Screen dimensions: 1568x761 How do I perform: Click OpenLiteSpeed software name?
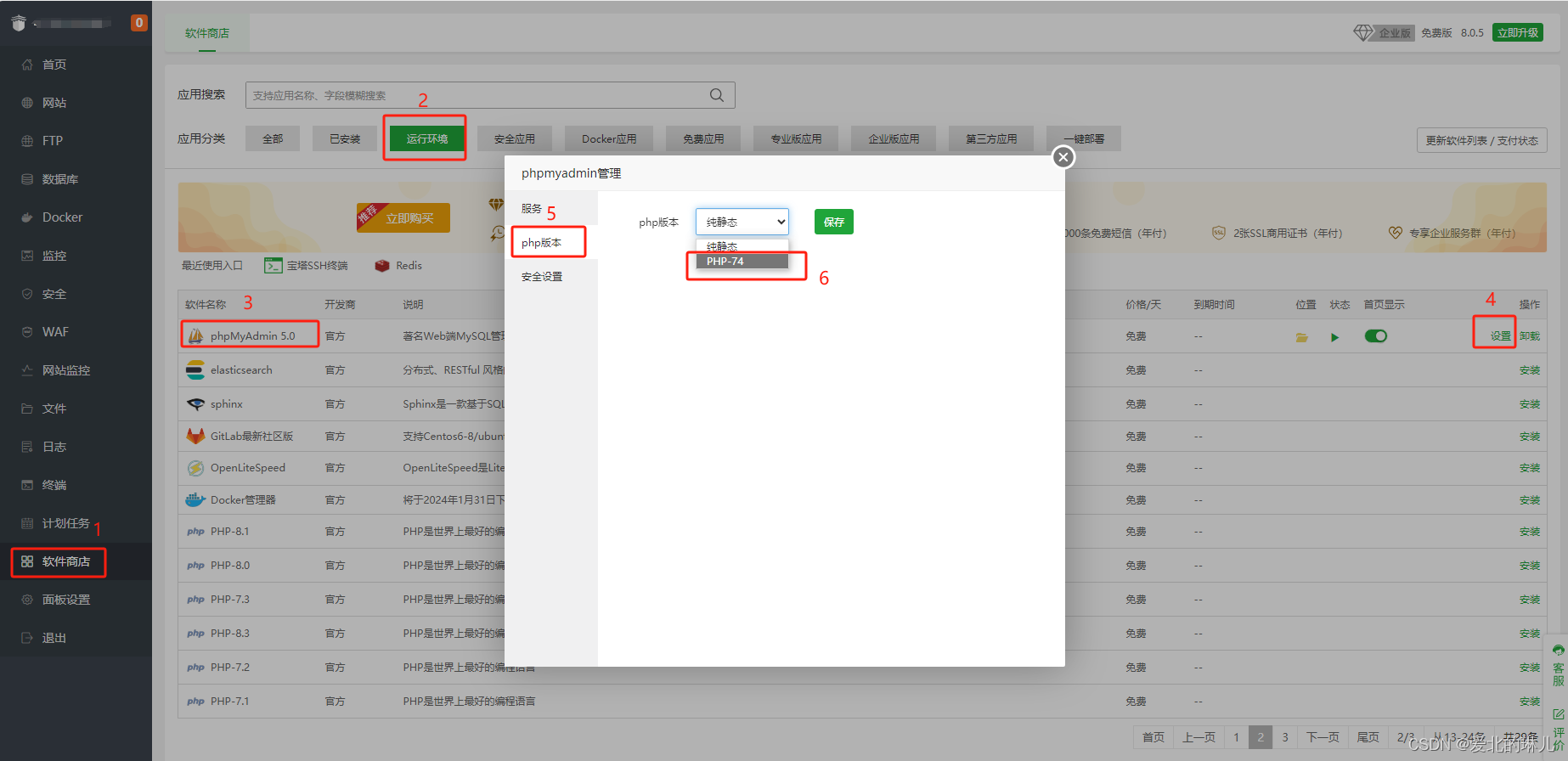[248, 468]
